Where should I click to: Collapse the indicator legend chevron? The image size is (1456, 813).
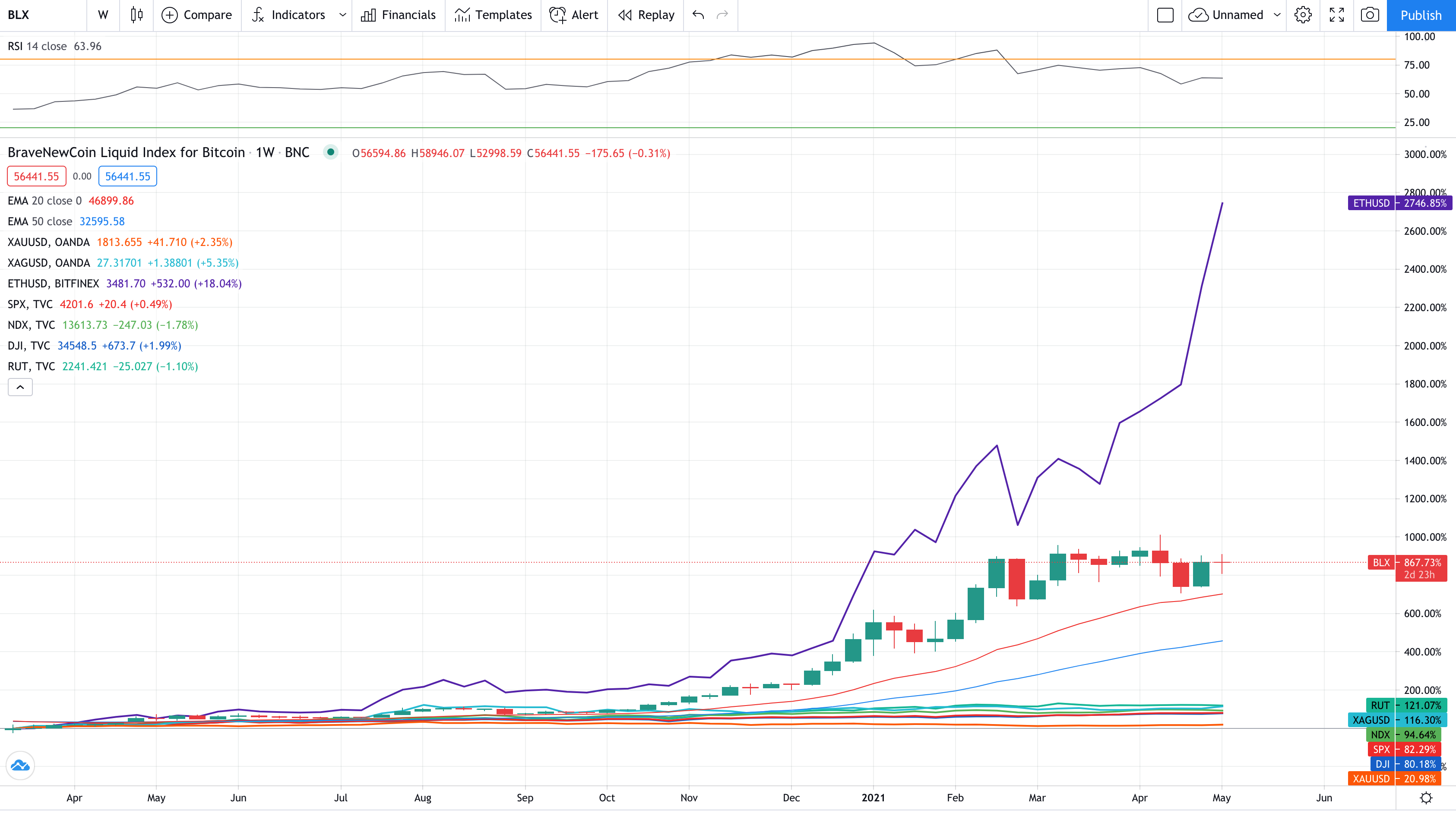20,387
